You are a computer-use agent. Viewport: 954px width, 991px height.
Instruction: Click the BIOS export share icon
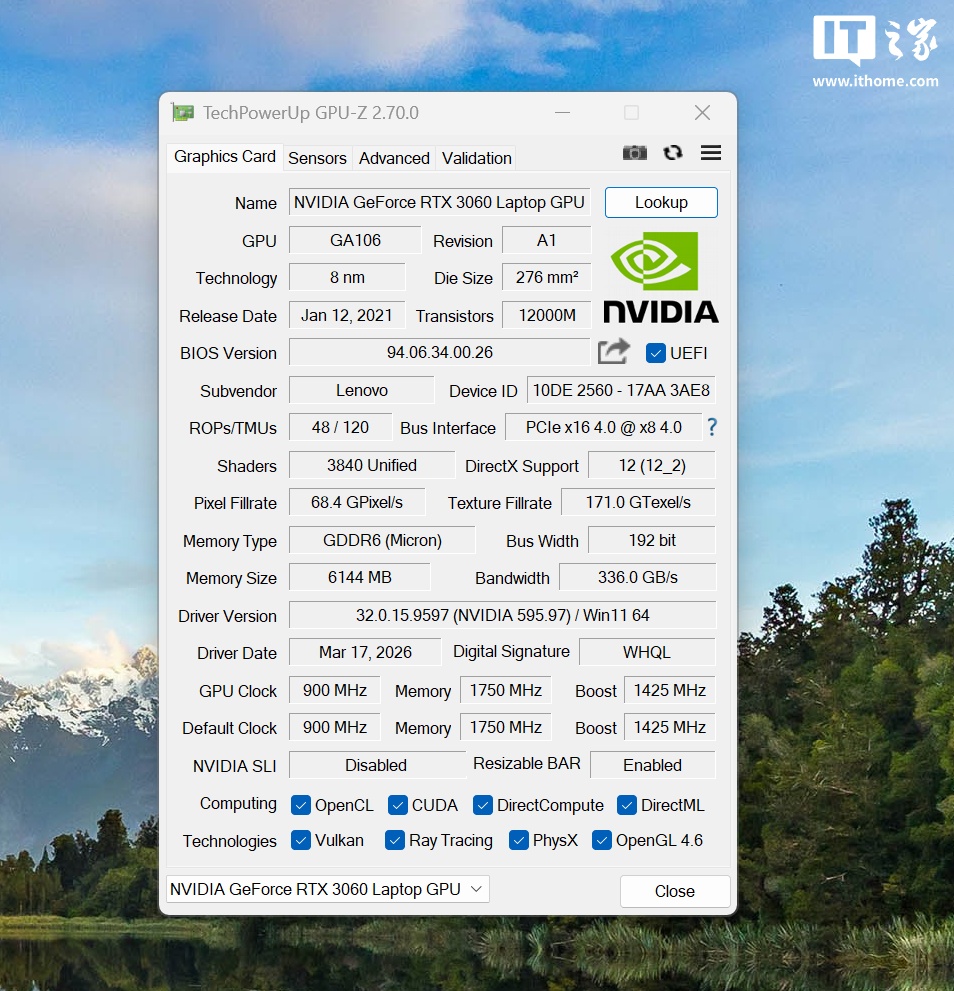614,351
